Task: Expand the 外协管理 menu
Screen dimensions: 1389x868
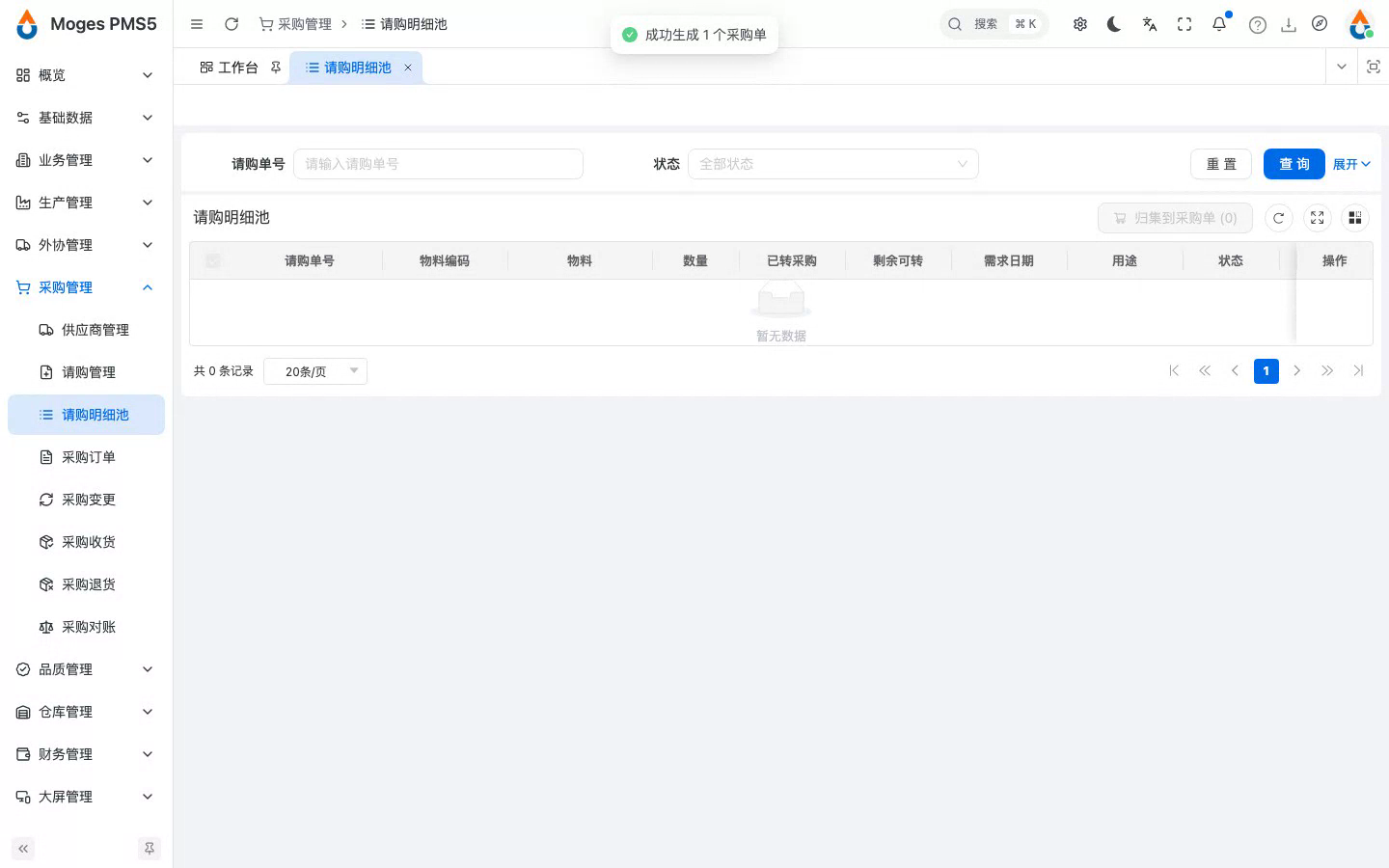Action: coord(86,245)
